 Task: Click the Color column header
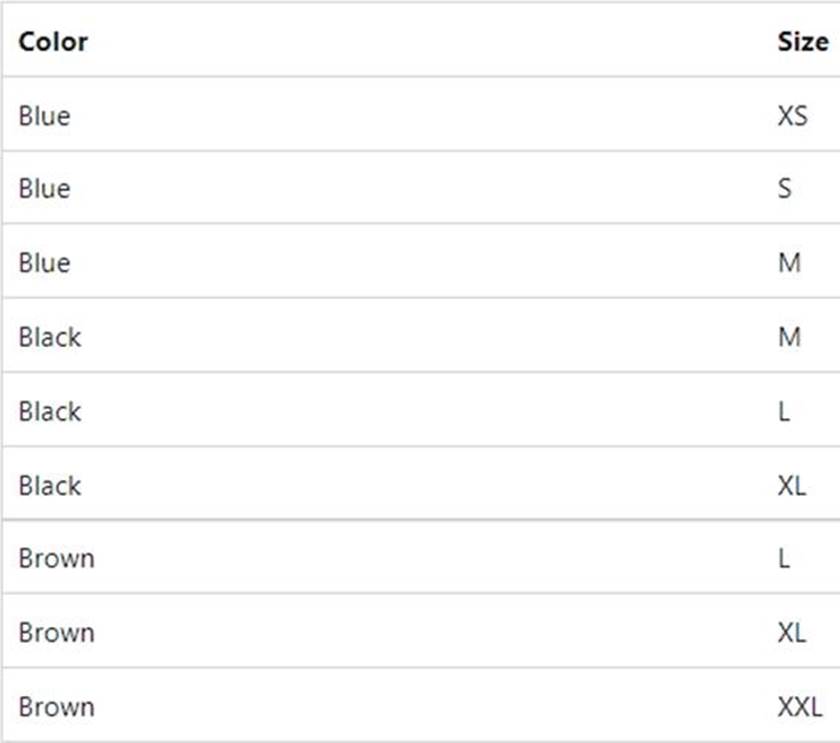click(53, 42)
